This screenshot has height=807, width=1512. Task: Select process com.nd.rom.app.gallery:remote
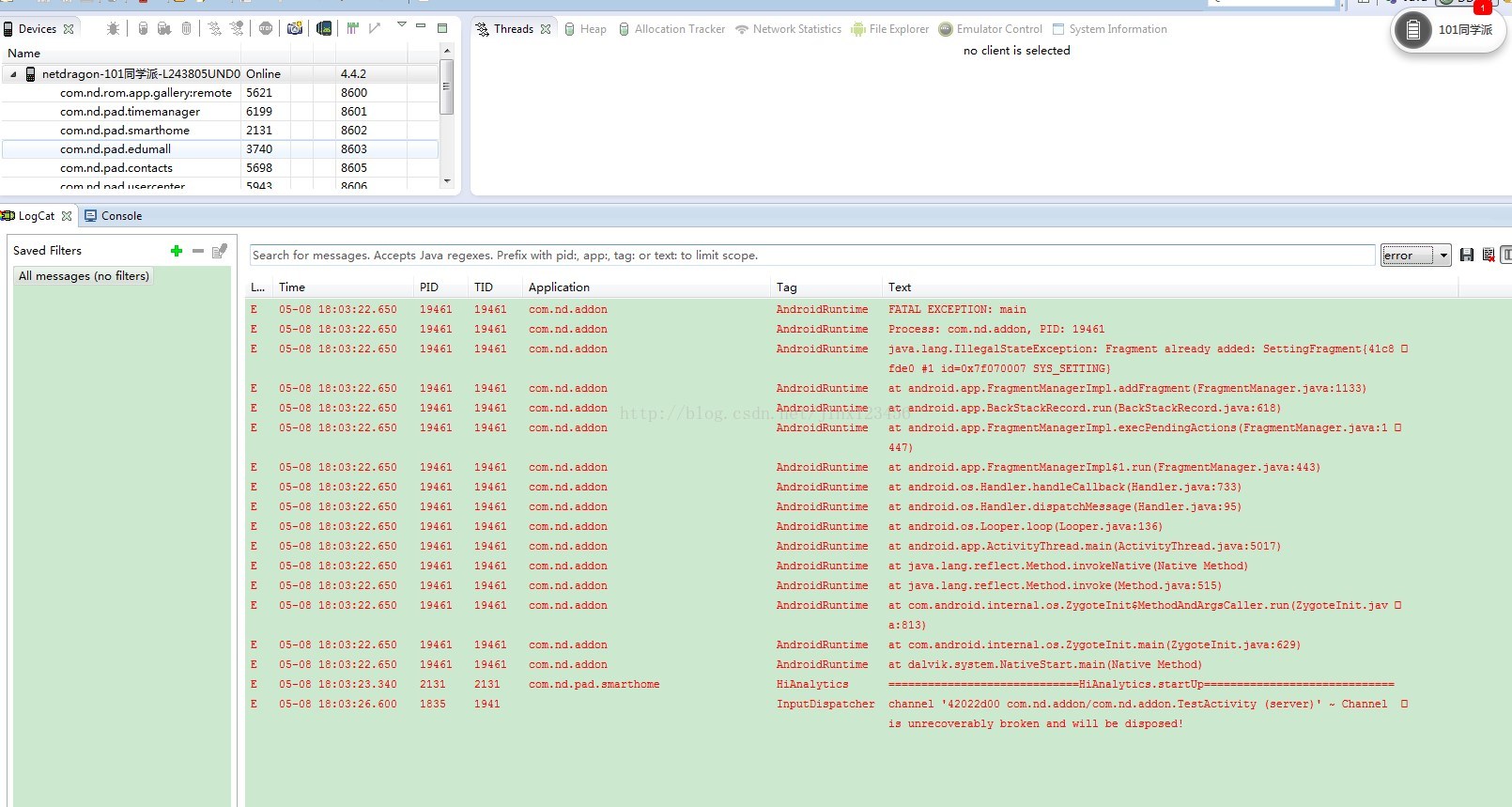point(221,93)
